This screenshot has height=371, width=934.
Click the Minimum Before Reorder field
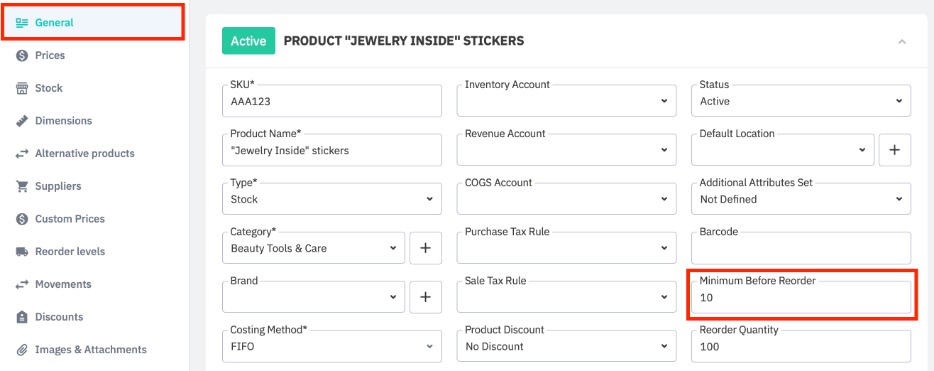(x=801, y=297)
